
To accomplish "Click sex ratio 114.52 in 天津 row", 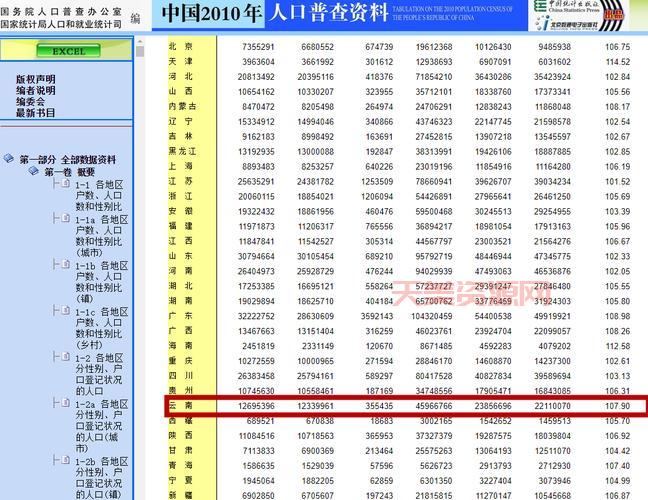I will (617, 62).
